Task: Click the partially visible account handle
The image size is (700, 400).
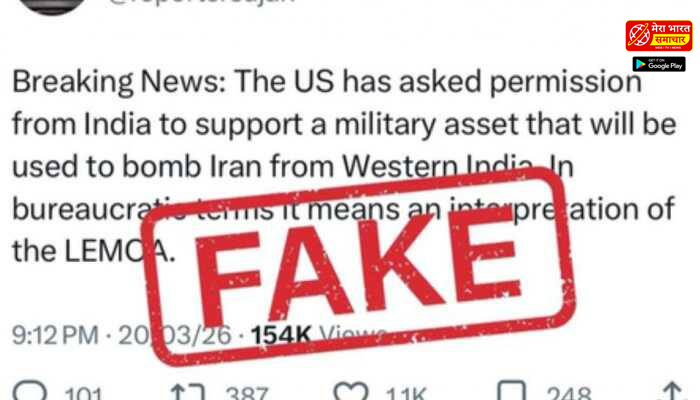Action: point(201,2)
